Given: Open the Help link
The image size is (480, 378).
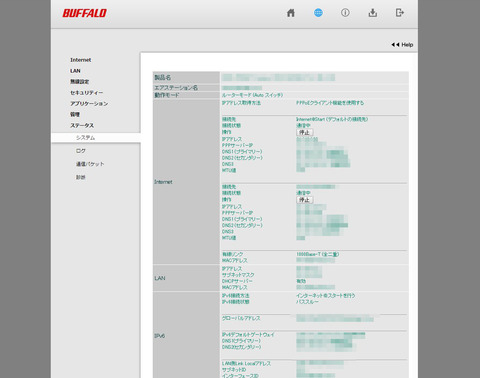Looking at the screenshot, I should pyautogui.click(x=402, y=45).
